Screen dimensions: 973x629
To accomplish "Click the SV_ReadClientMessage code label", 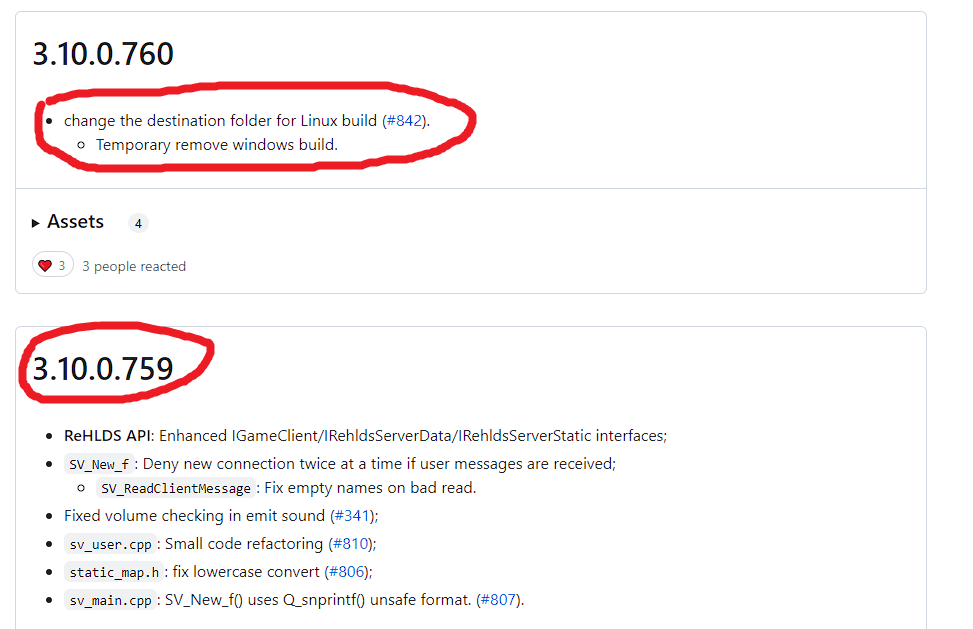I will point(176,488).
